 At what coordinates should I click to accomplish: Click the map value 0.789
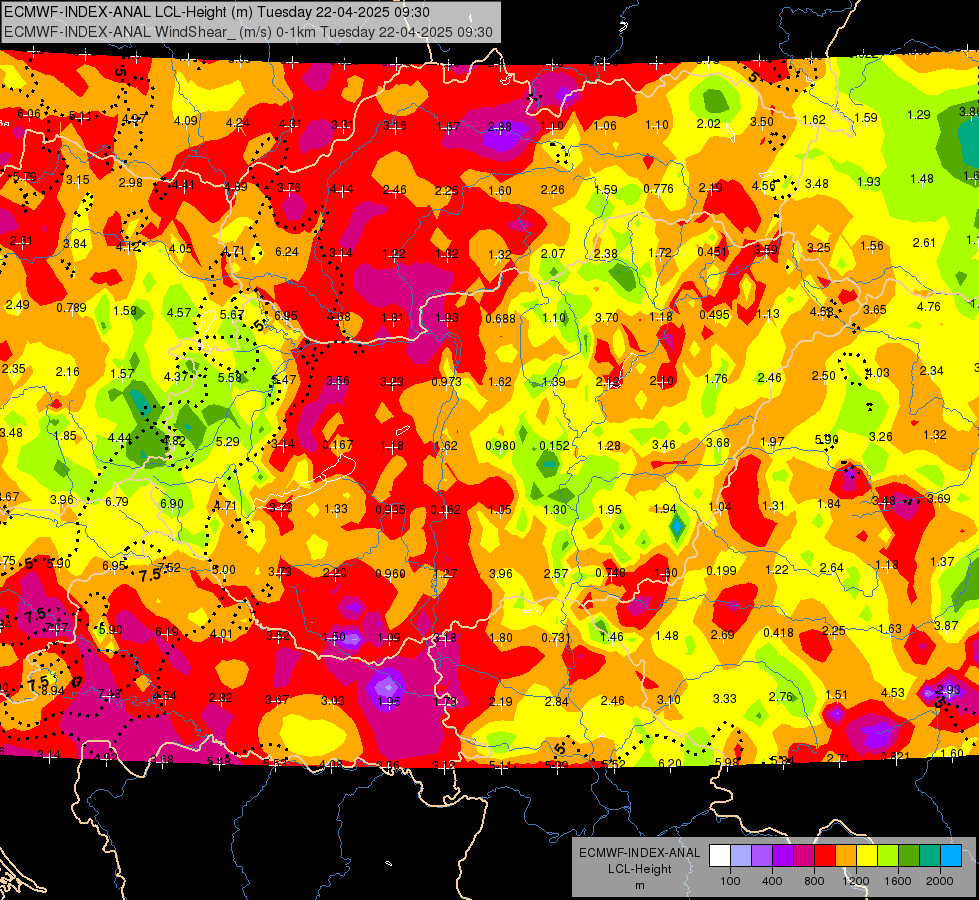[x=71, y=307]
